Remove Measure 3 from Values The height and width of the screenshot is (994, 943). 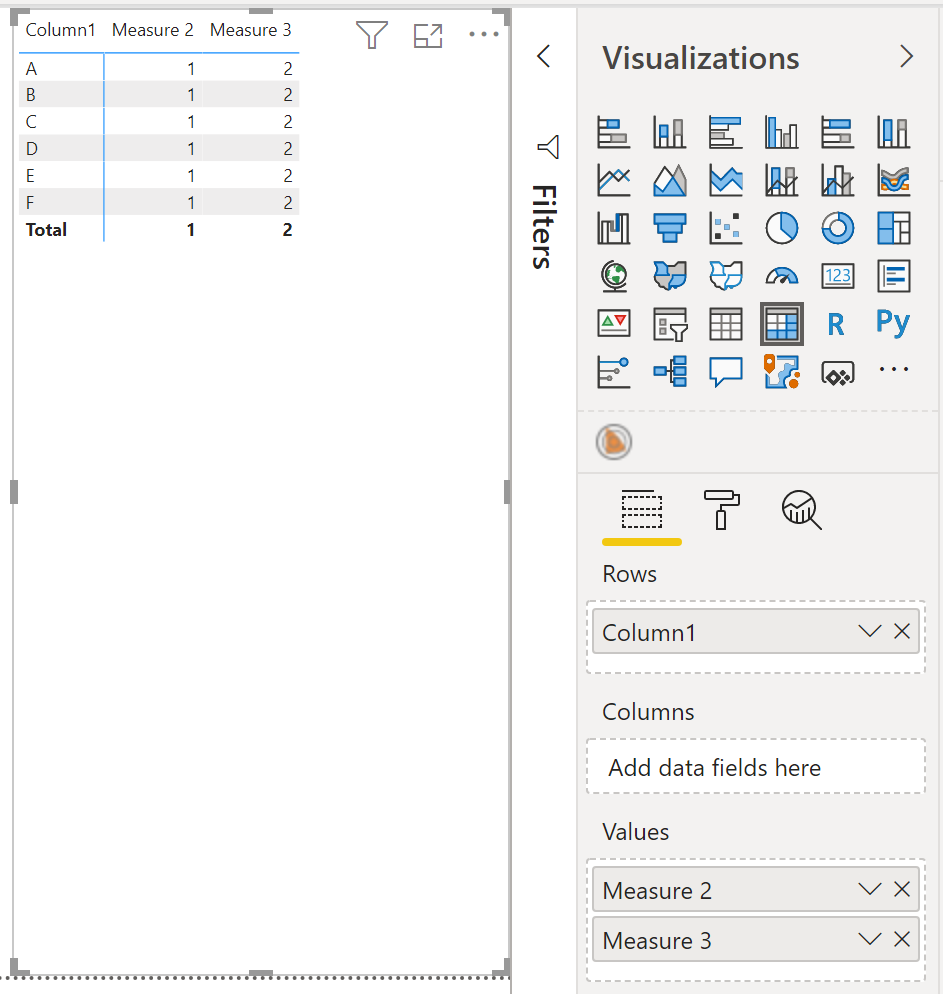902,939
